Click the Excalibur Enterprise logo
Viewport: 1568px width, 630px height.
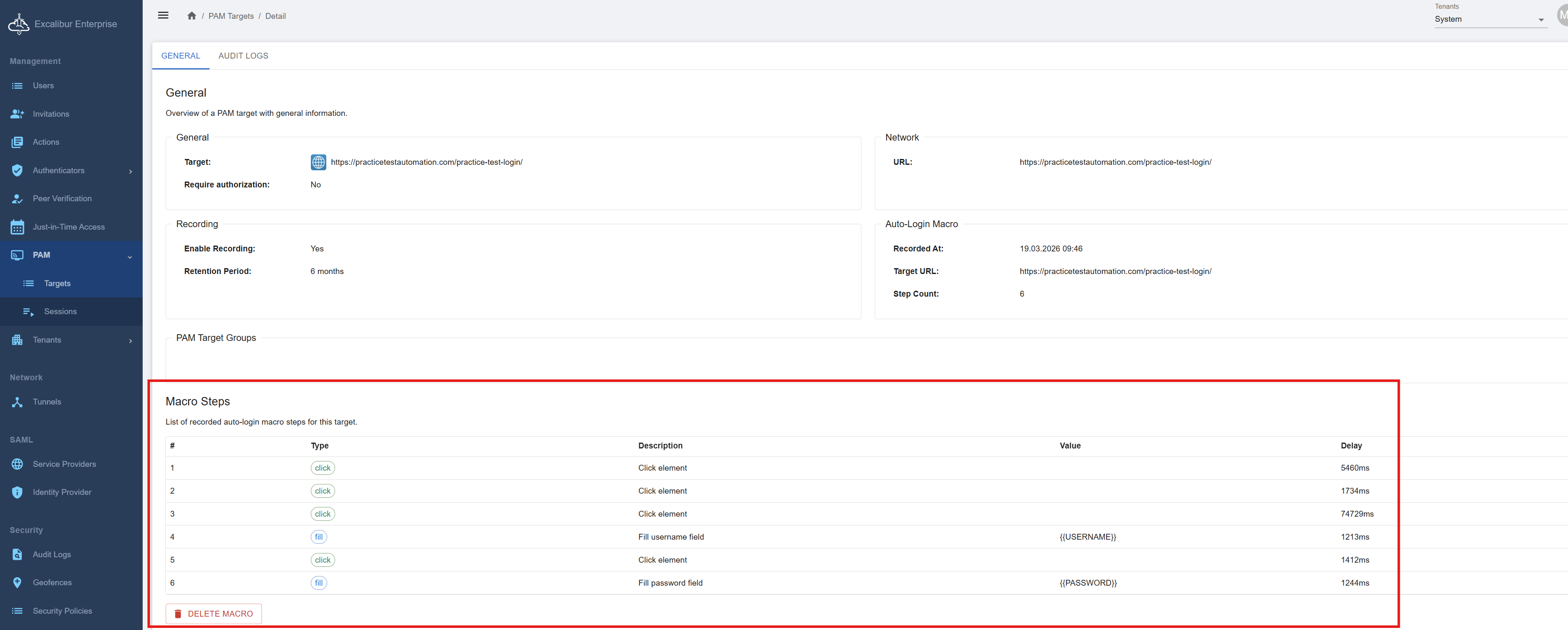click(x=19, y=24)
